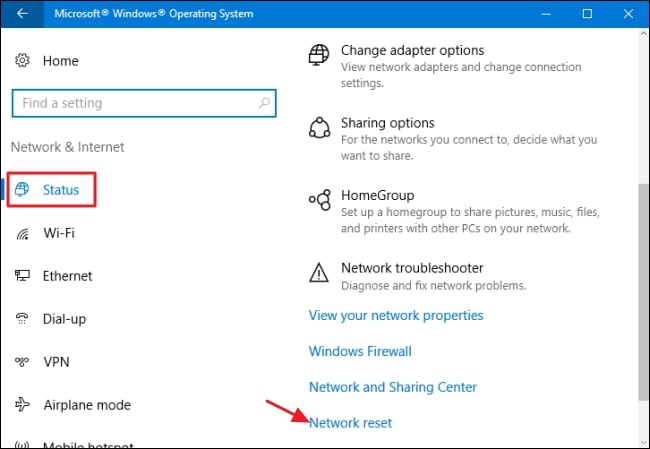Click scrollbar down arrow
The height and width of the screenshot is (449, 650).
643,441
